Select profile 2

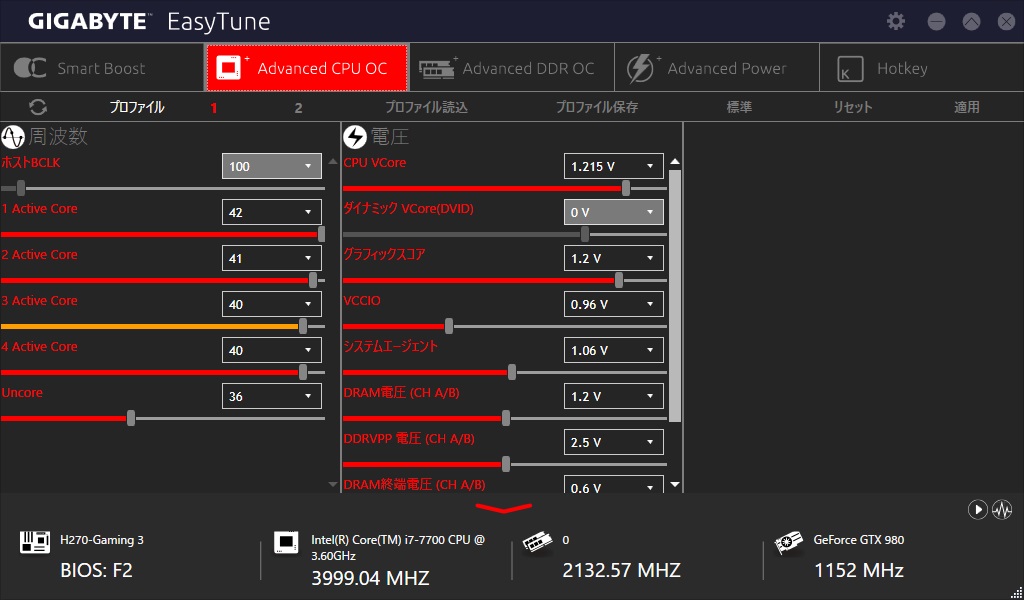[298, 108]
